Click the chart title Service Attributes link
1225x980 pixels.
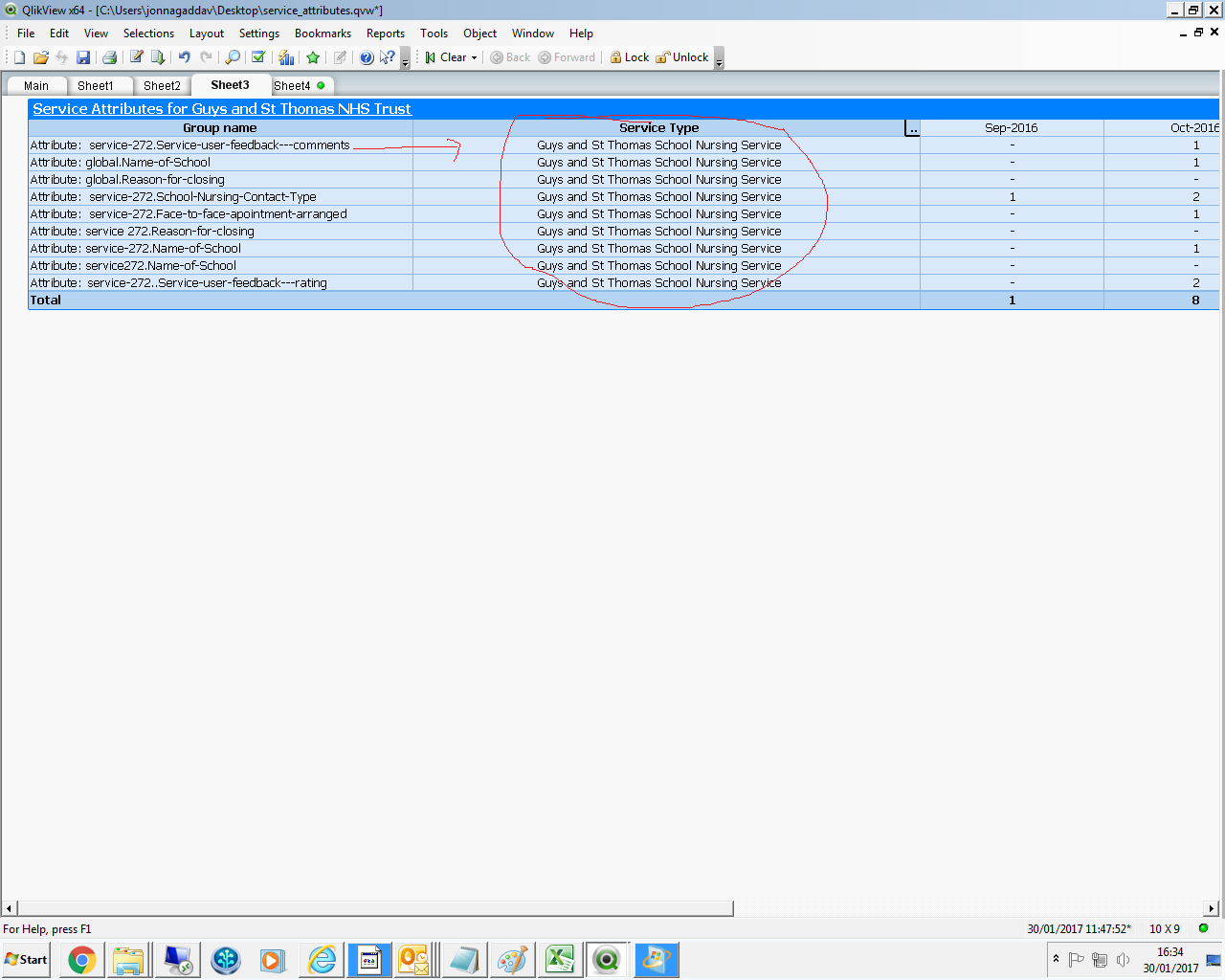pyautogui.click(x=222, y=109)
